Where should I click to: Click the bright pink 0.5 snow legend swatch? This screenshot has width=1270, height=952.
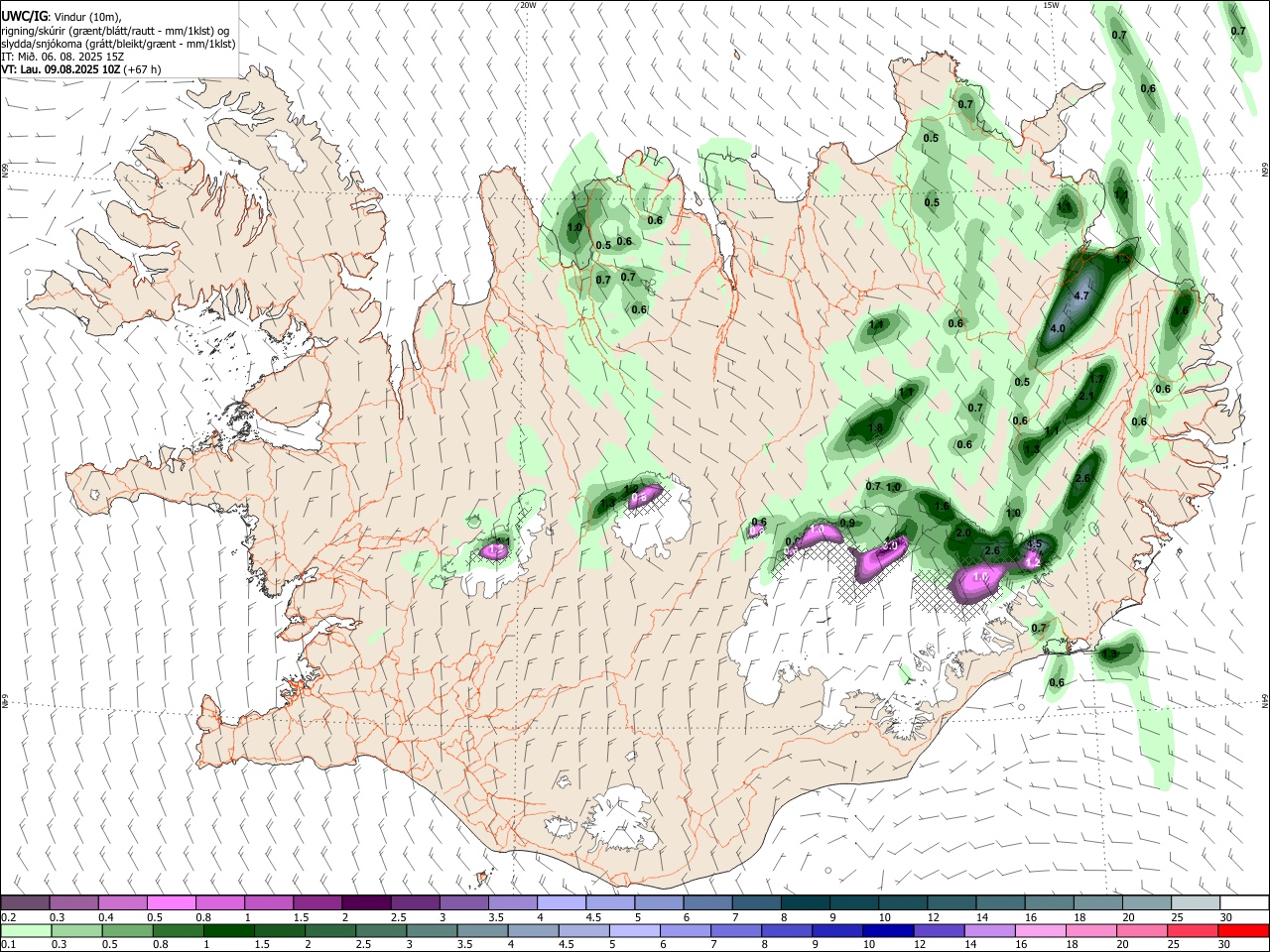coord(171,902)
